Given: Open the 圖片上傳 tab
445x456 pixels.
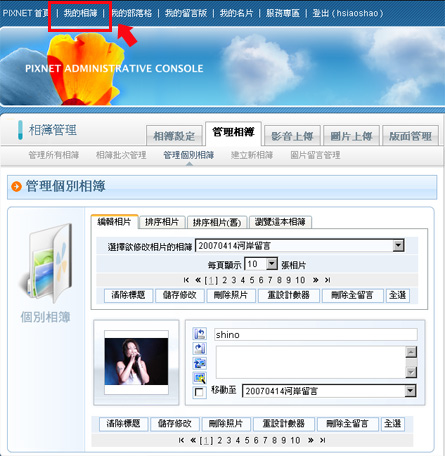Looking at the screenshot, I should pyautogui.click(x=351, y=136).
